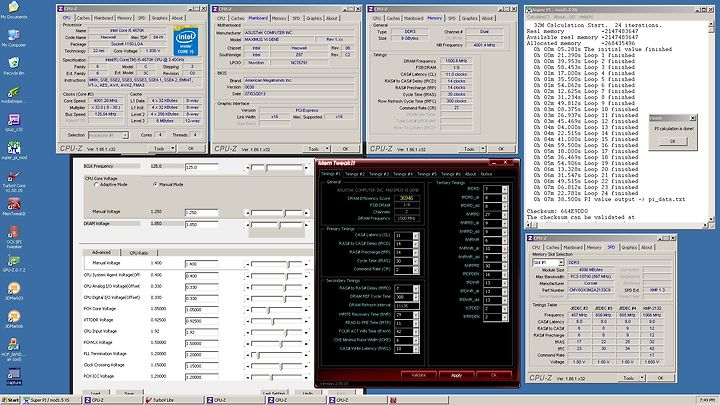Viewport: 720px width, 405px height.
Task: Launch the 3DMark03 desktop shortcut
Action: pos(13,291)
